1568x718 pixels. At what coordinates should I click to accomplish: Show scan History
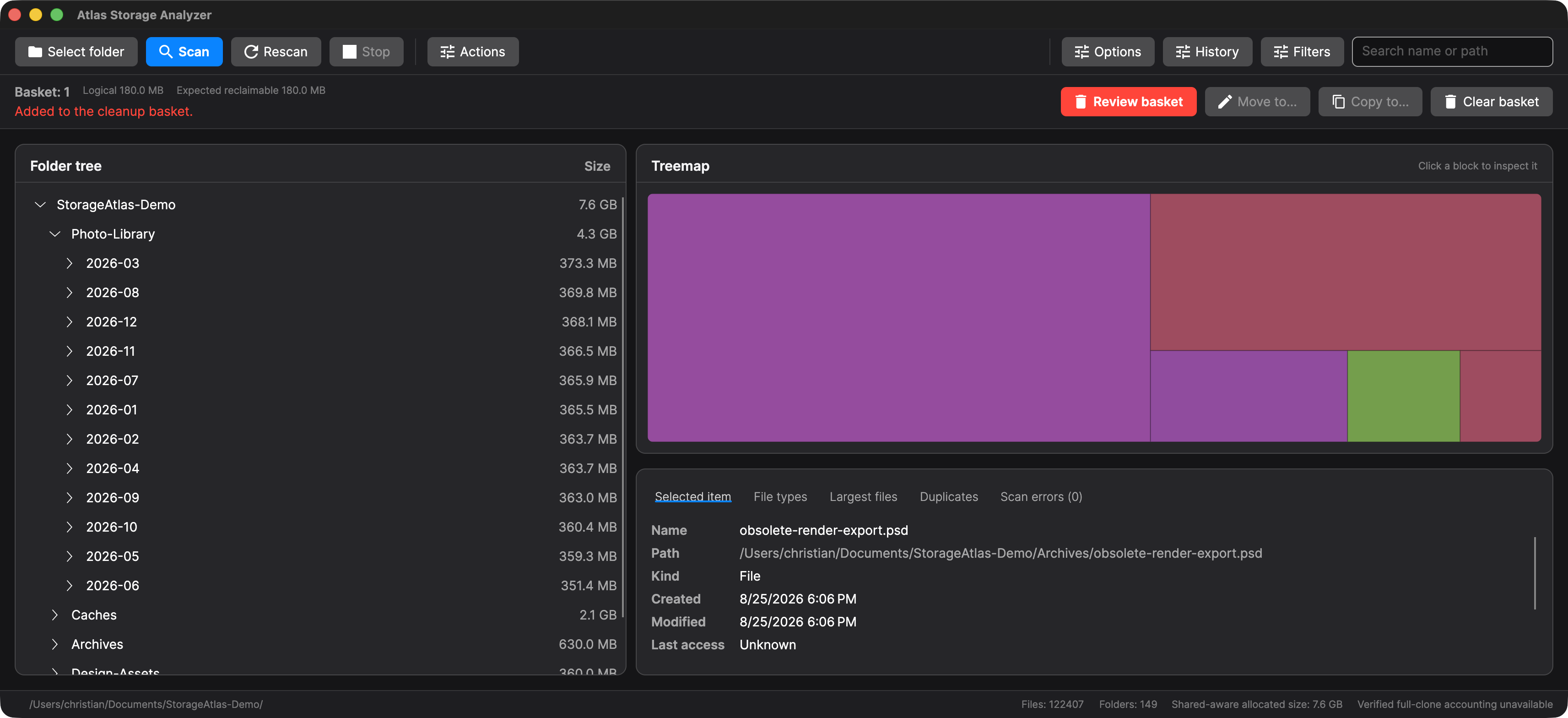(1207, 52)
